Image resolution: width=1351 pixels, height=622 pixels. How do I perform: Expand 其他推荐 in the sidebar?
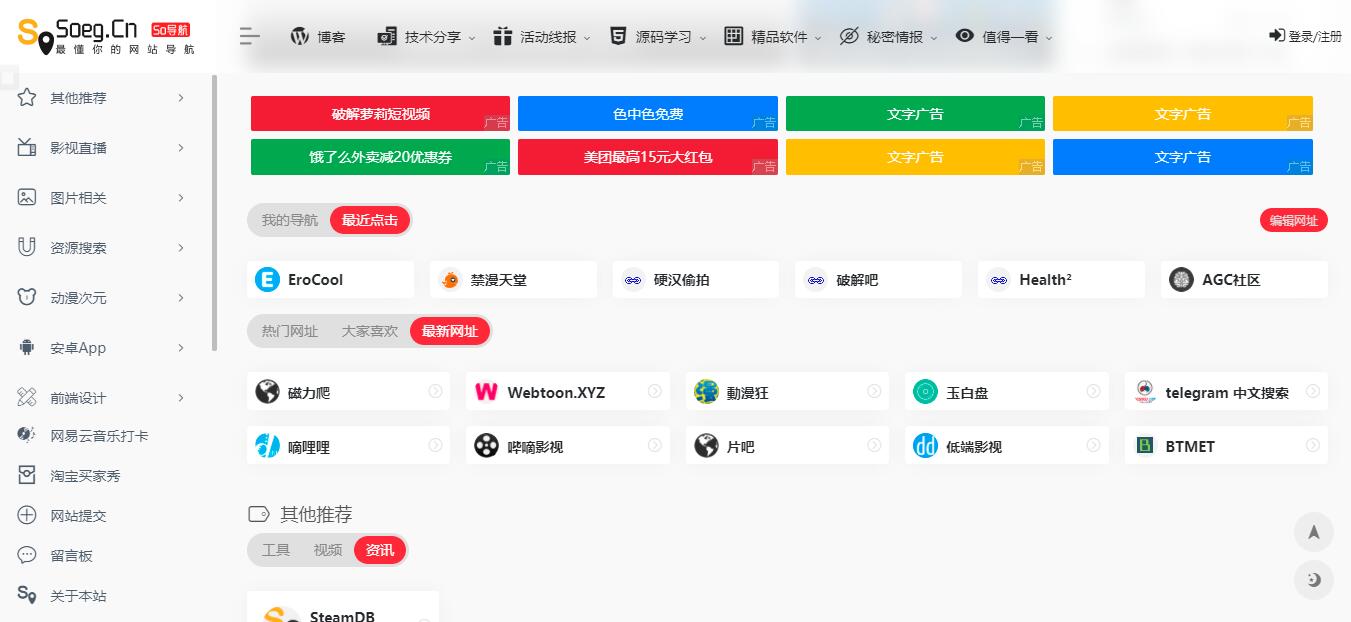pyautogui.click(x=102, y=98)
